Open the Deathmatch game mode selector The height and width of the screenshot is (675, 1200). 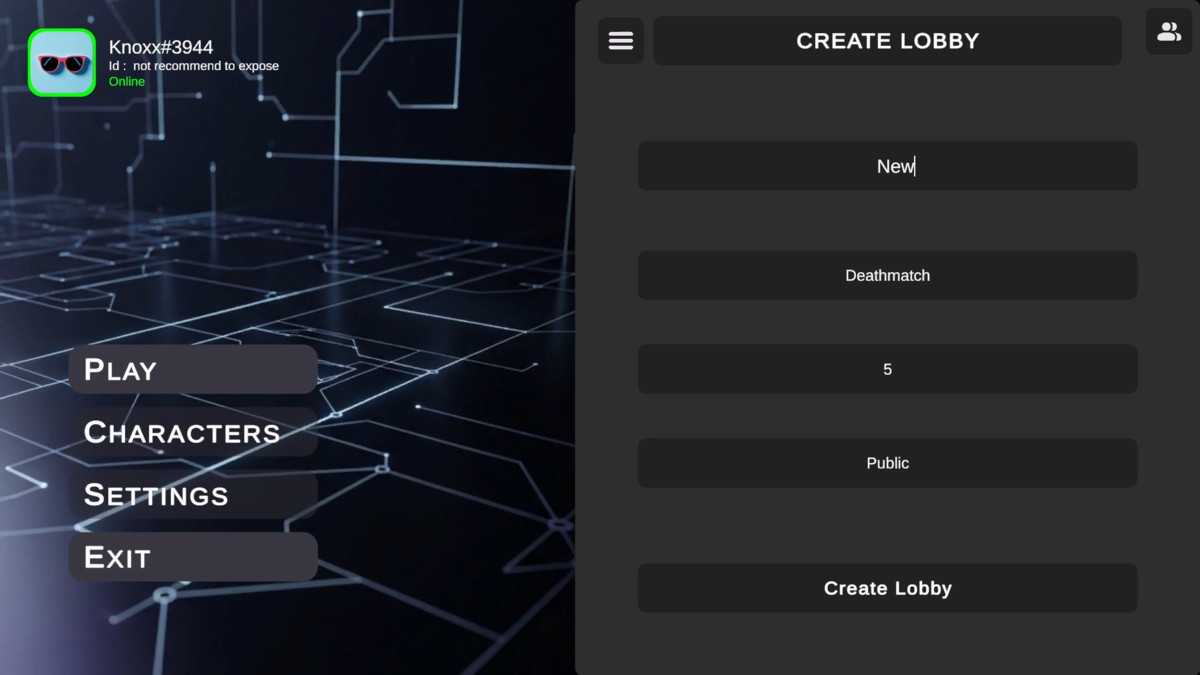coord(887,275)
